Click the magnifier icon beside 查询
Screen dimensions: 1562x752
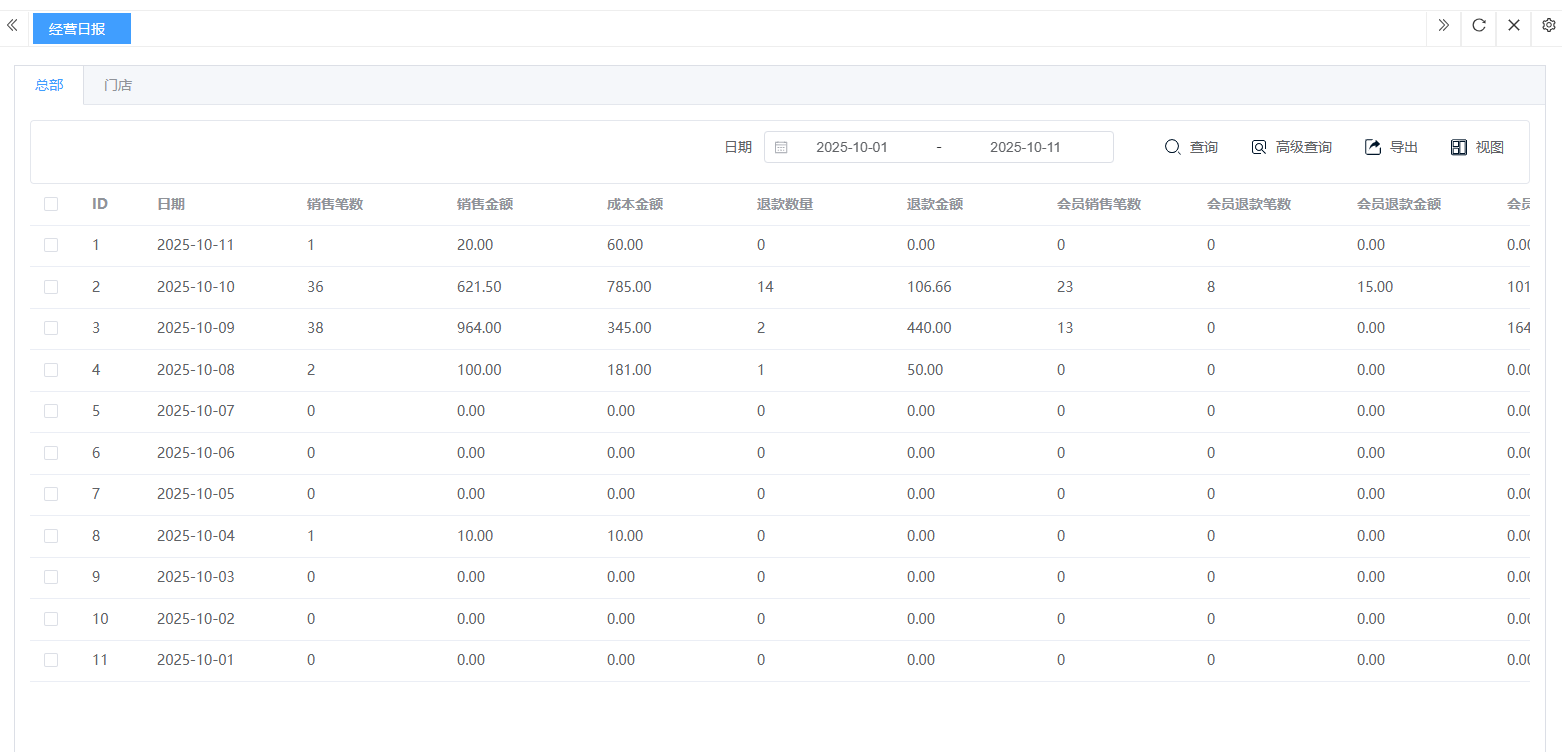(x=1173, y=147)
